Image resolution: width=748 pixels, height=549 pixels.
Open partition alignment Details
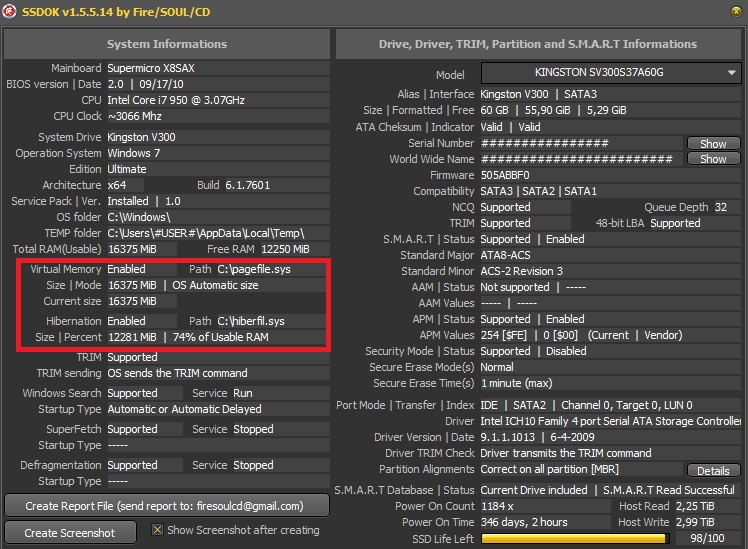713,470
